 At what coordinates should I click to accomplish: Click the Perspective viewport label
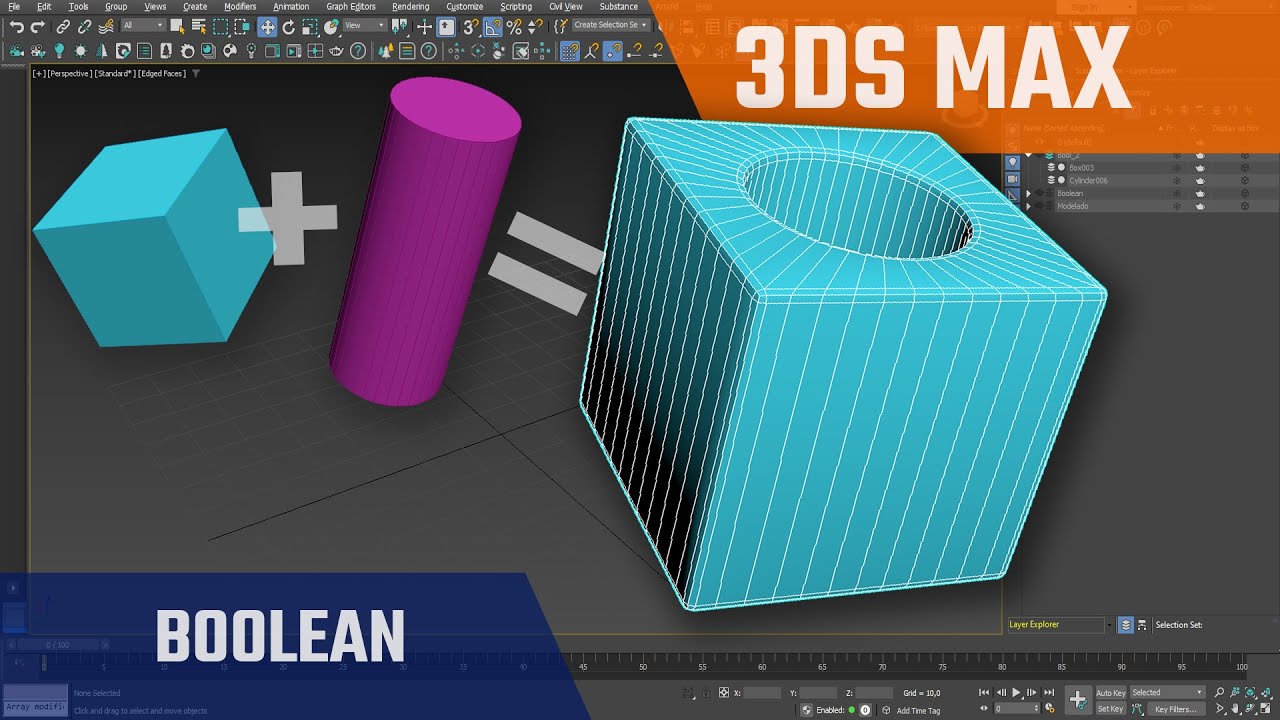pyautogui.click(x=69, y=73)
